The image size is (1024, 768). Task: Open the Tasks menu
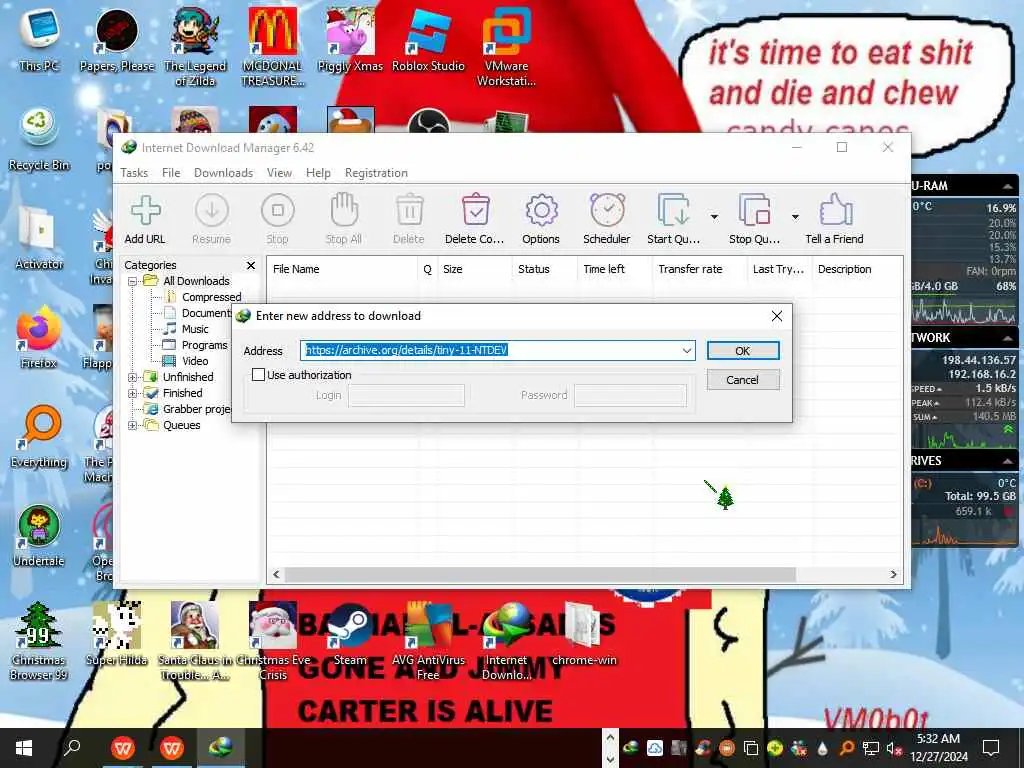tap(134, 173)
